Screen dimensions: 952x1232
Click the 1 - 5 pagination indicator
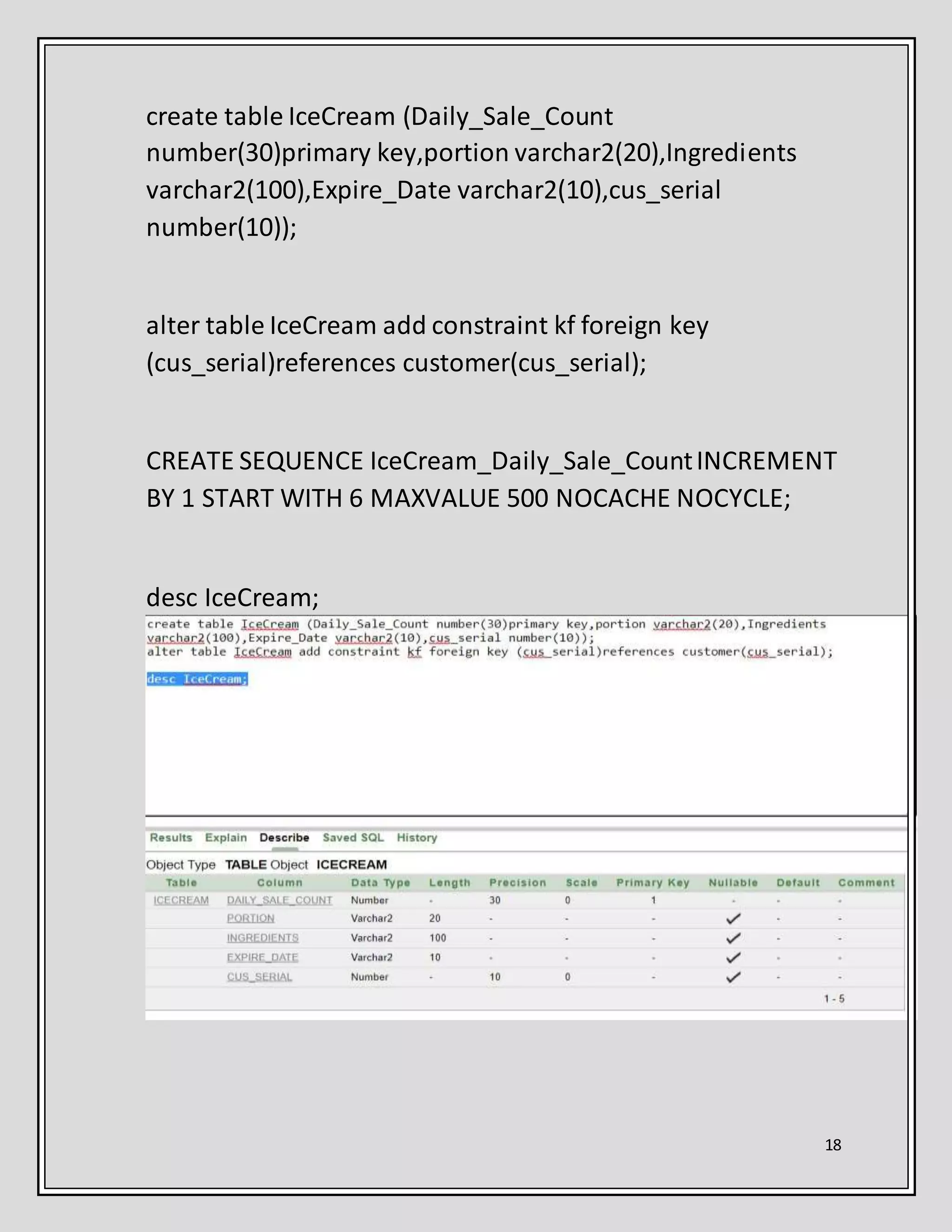[834, 999]
